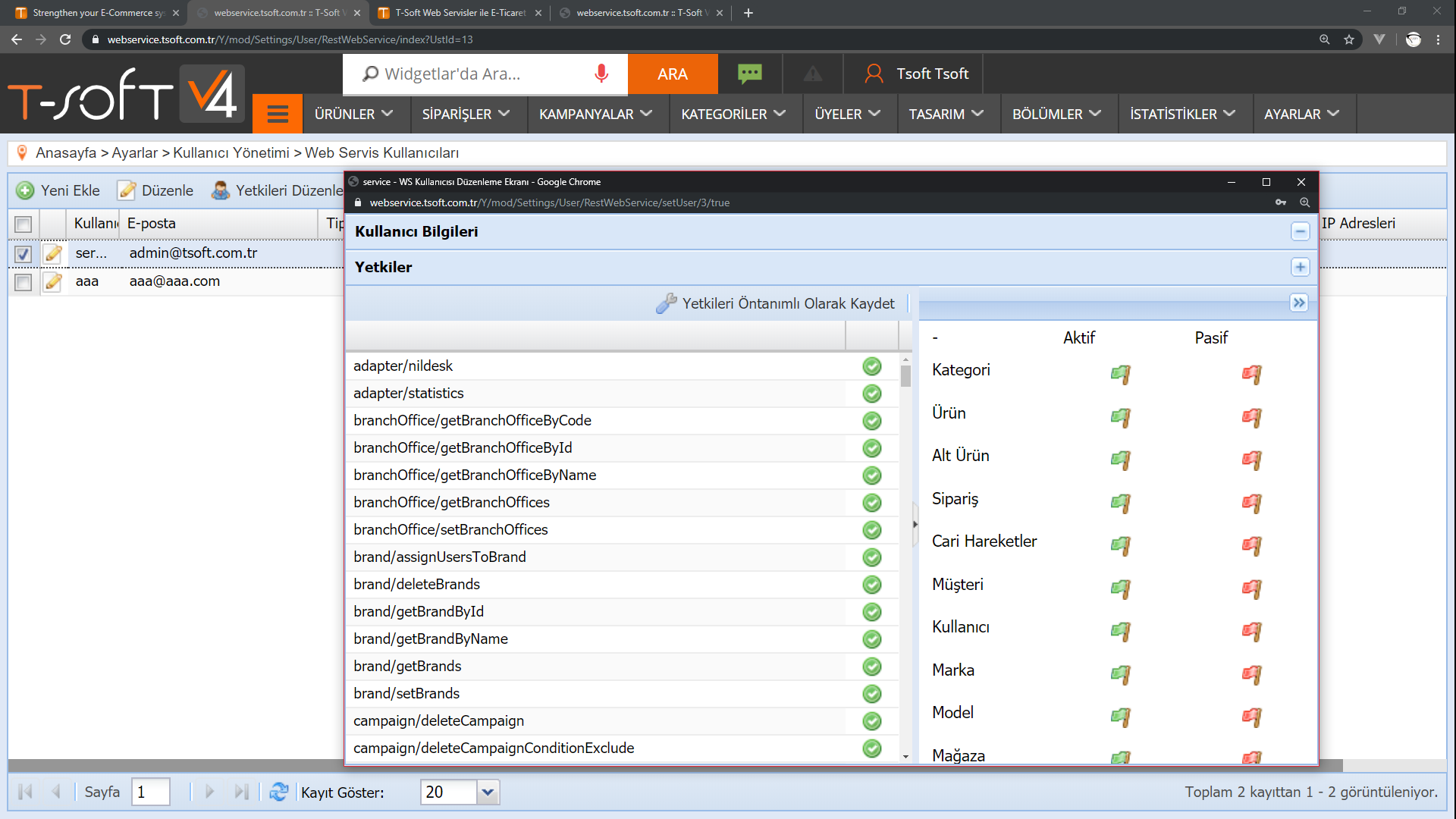The image size is (1456, 819).
Task: Click green Aktif flag for Sipariş
Action: (1120, 503)
